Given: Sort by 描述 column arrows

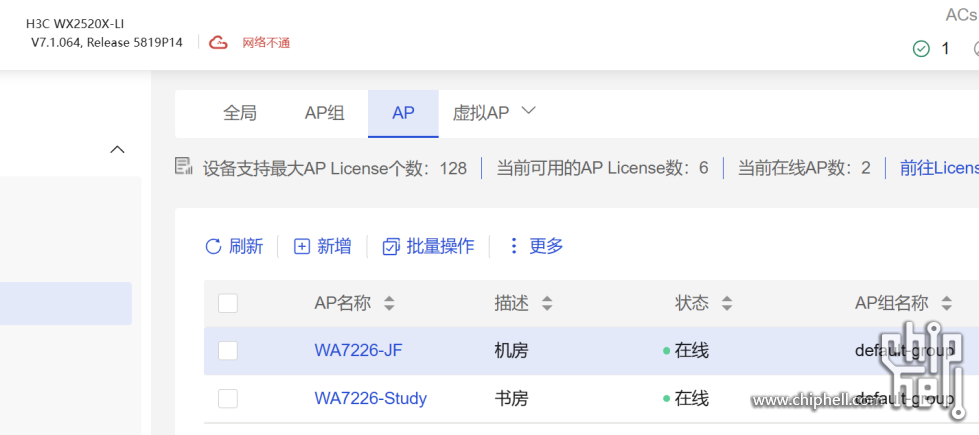Looking at the screenshot, I should click(x=547, y=303).
